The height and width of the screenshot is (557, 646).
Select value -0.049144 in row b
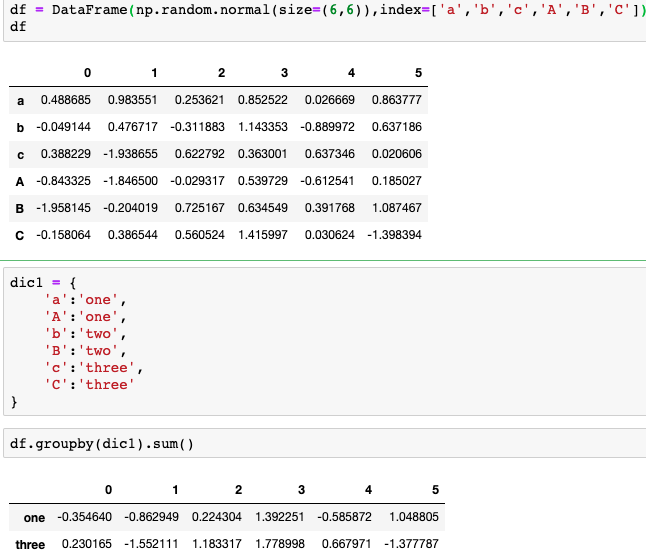tap(63, 127)
